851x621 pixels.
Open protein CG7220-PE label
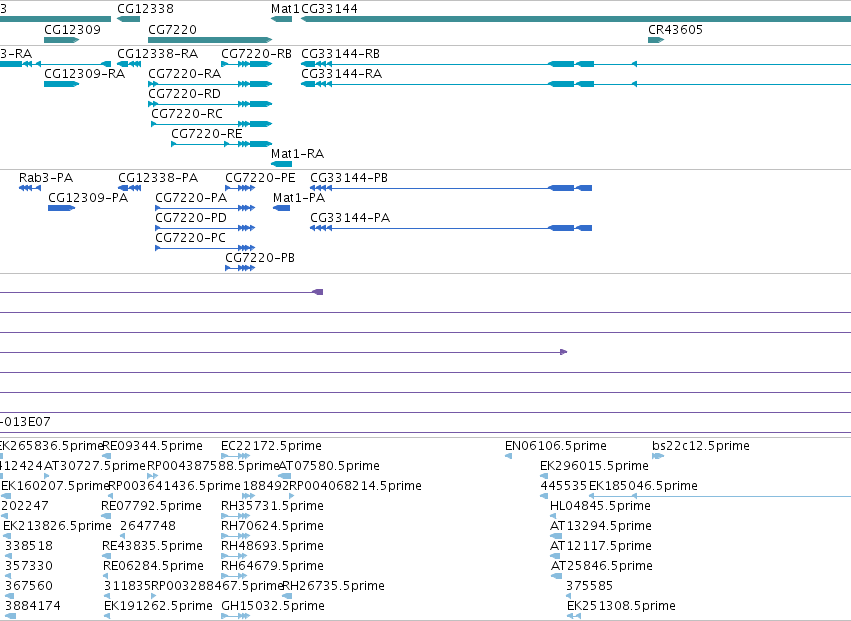click(260, 178)
